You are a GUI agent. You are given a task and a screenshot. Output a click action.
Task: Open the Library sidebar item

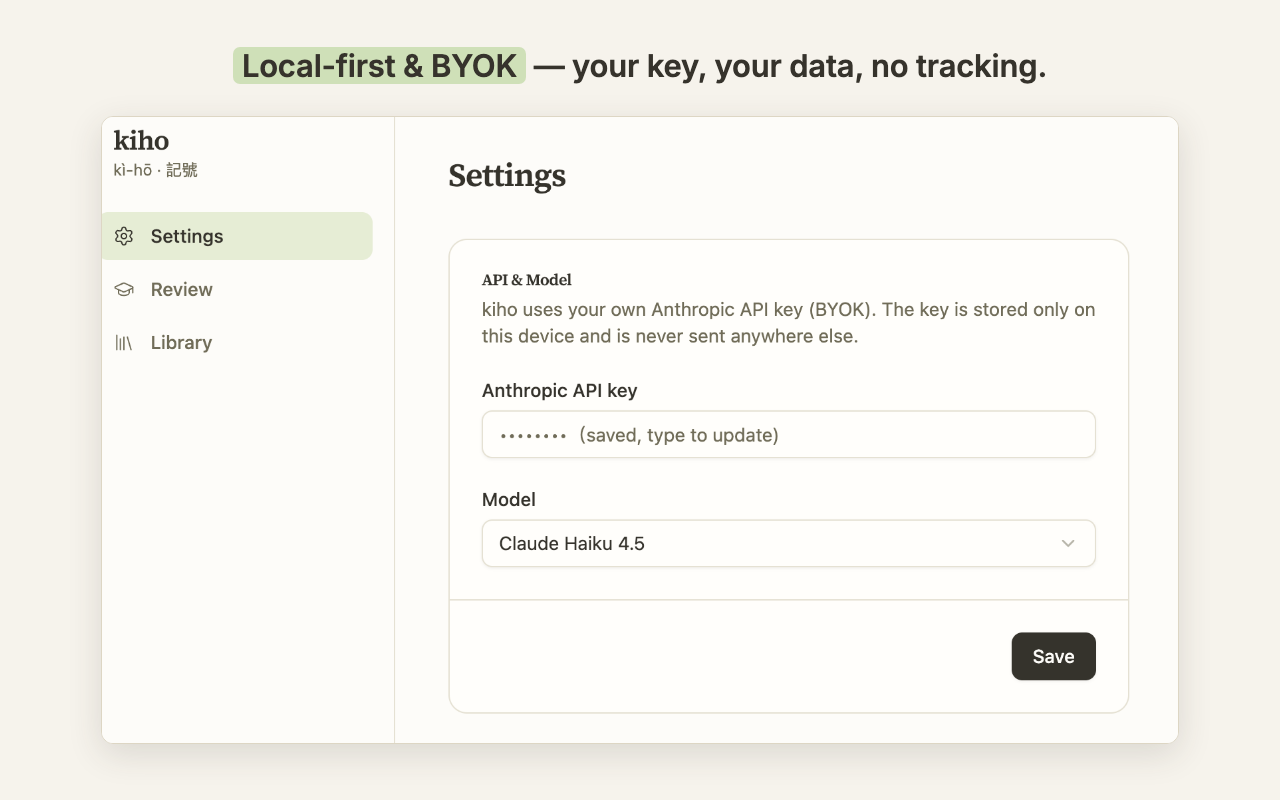tap(237, 342)
